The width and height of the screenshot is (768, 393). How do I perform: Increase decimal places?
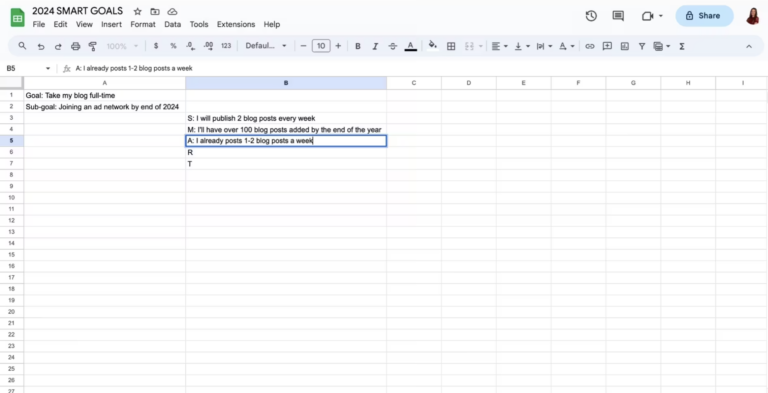pyautogui.click(x=208, y=46)
